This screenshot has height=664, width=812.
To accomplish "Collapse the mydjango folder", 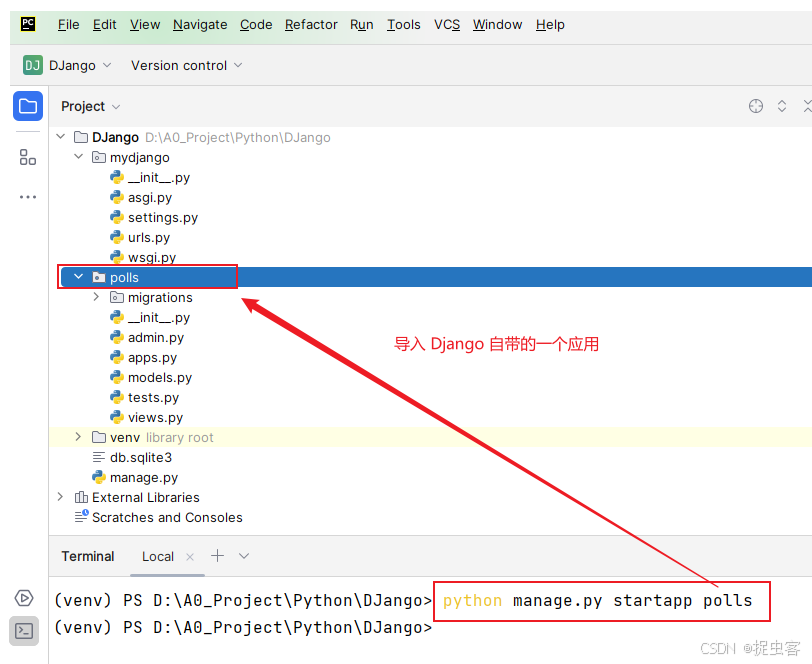I will click(x=78, y=156).
